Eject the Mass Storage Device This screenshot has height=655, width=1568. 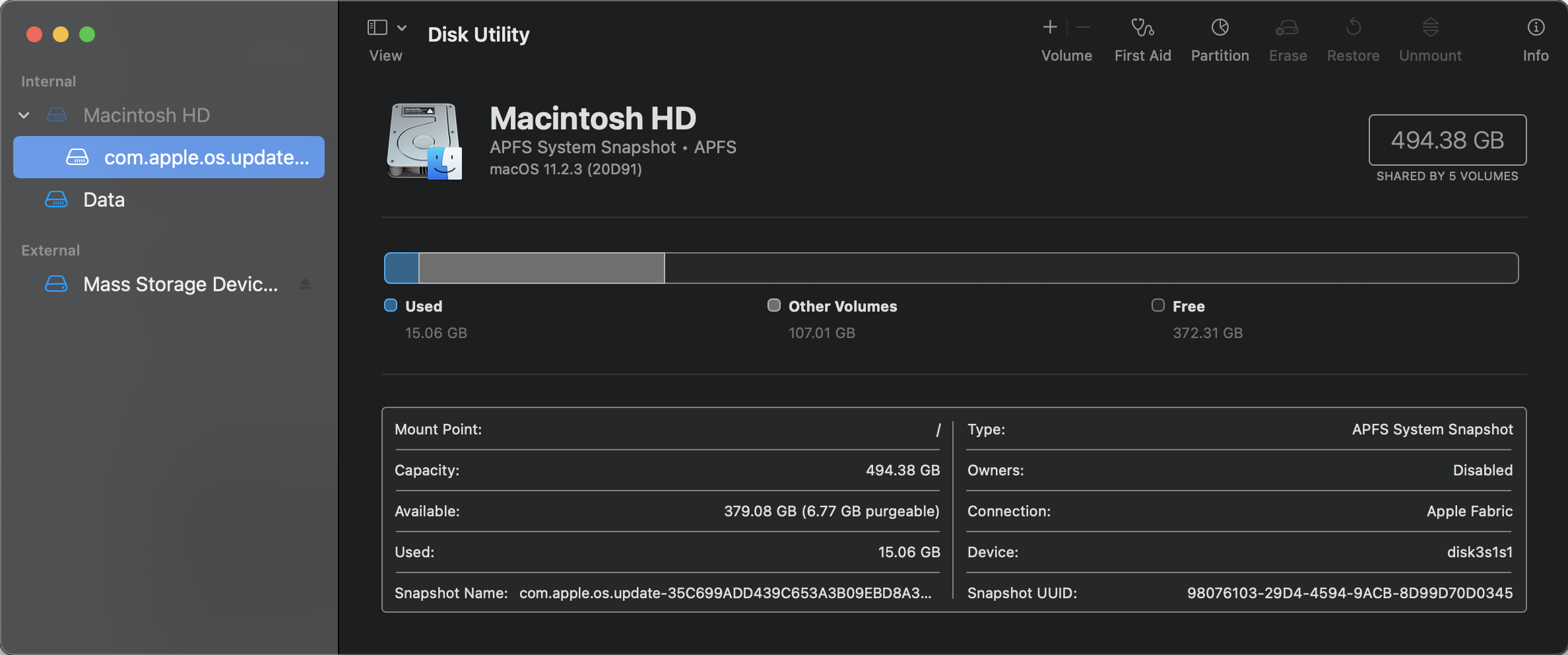304,284
